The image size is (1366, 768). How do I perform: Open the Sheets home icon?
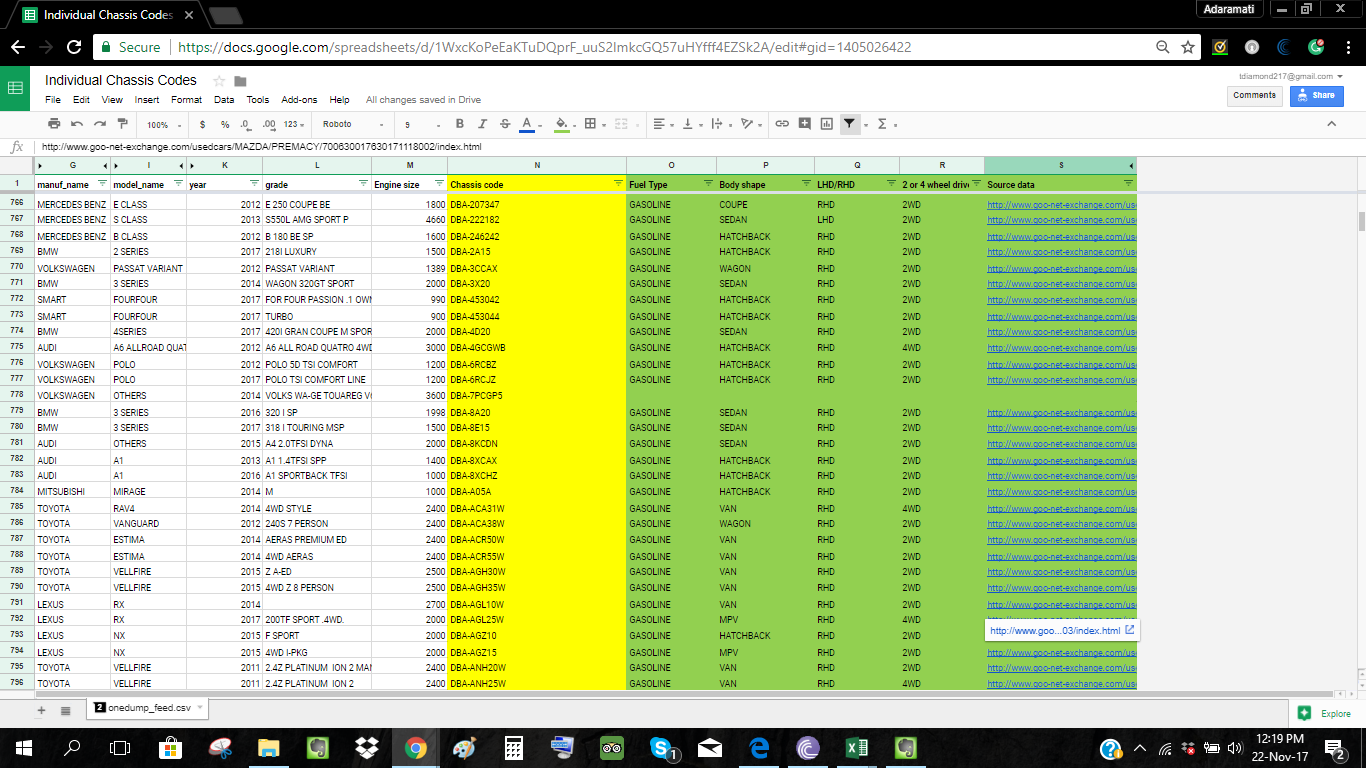coord(15,88)
